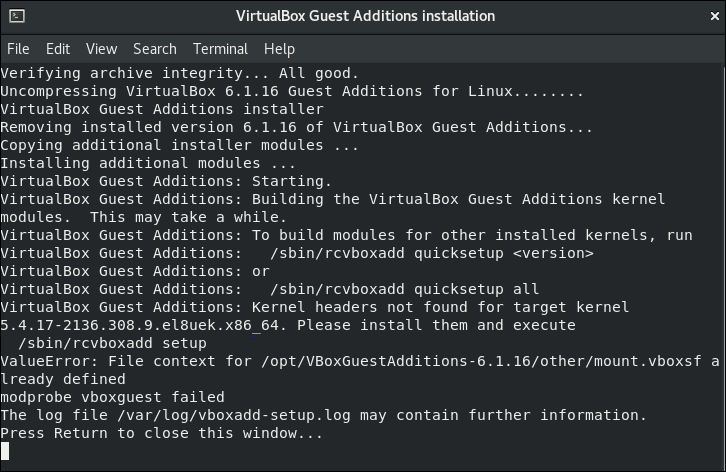Close the Guest Additions installation window
The image size is (726, 472).
point(714,16)
